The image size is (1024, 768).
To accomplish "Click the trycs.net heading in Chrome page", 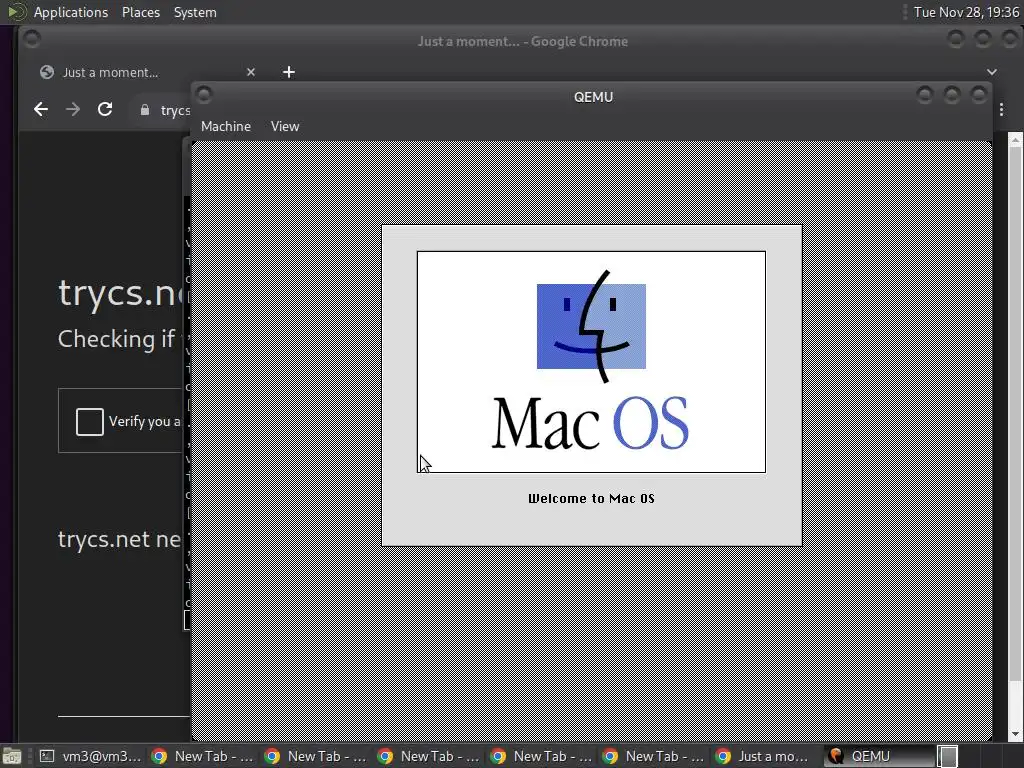I will click(x=122, y=292).
